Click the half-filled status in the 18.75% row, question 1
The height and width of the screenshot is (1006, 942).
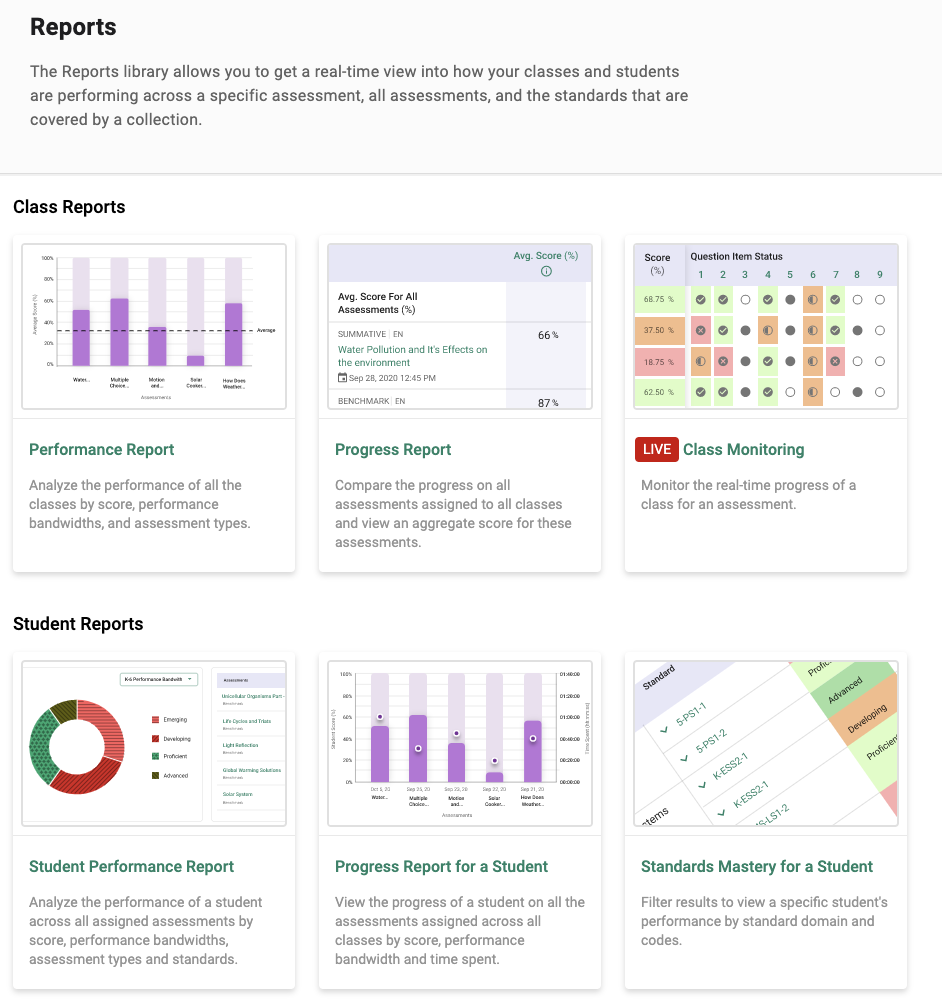(701, 361)
